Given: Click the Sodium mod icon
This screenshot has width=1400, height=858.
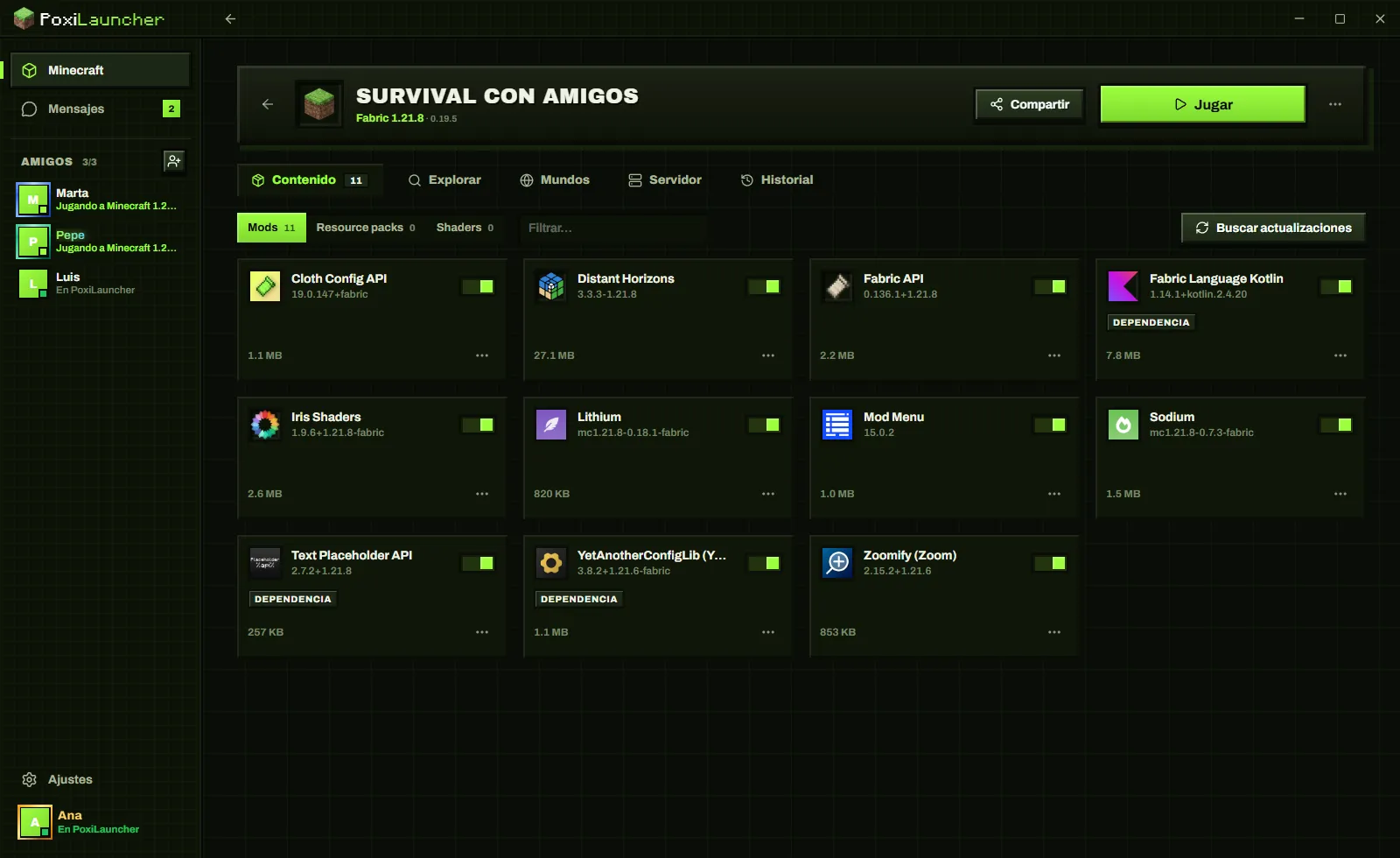Looking at the screenshot, I should pos(1123,425).
